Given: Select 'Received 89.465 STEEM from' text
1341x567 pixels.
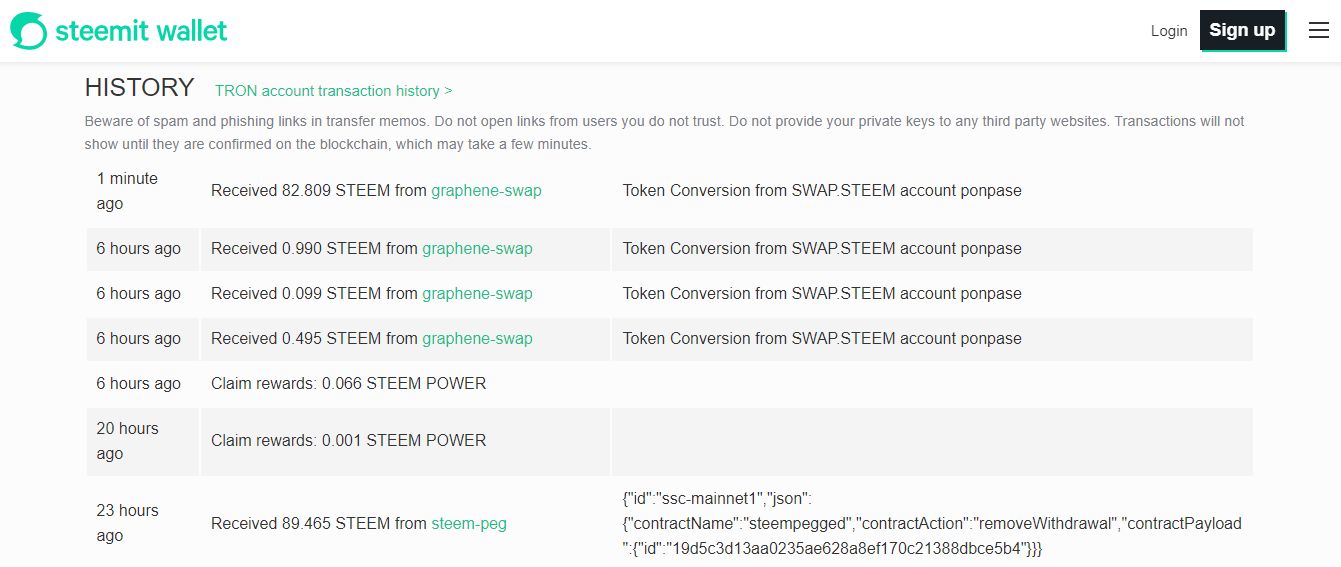Looking at the screenshot, I should [x=319, y=523].
